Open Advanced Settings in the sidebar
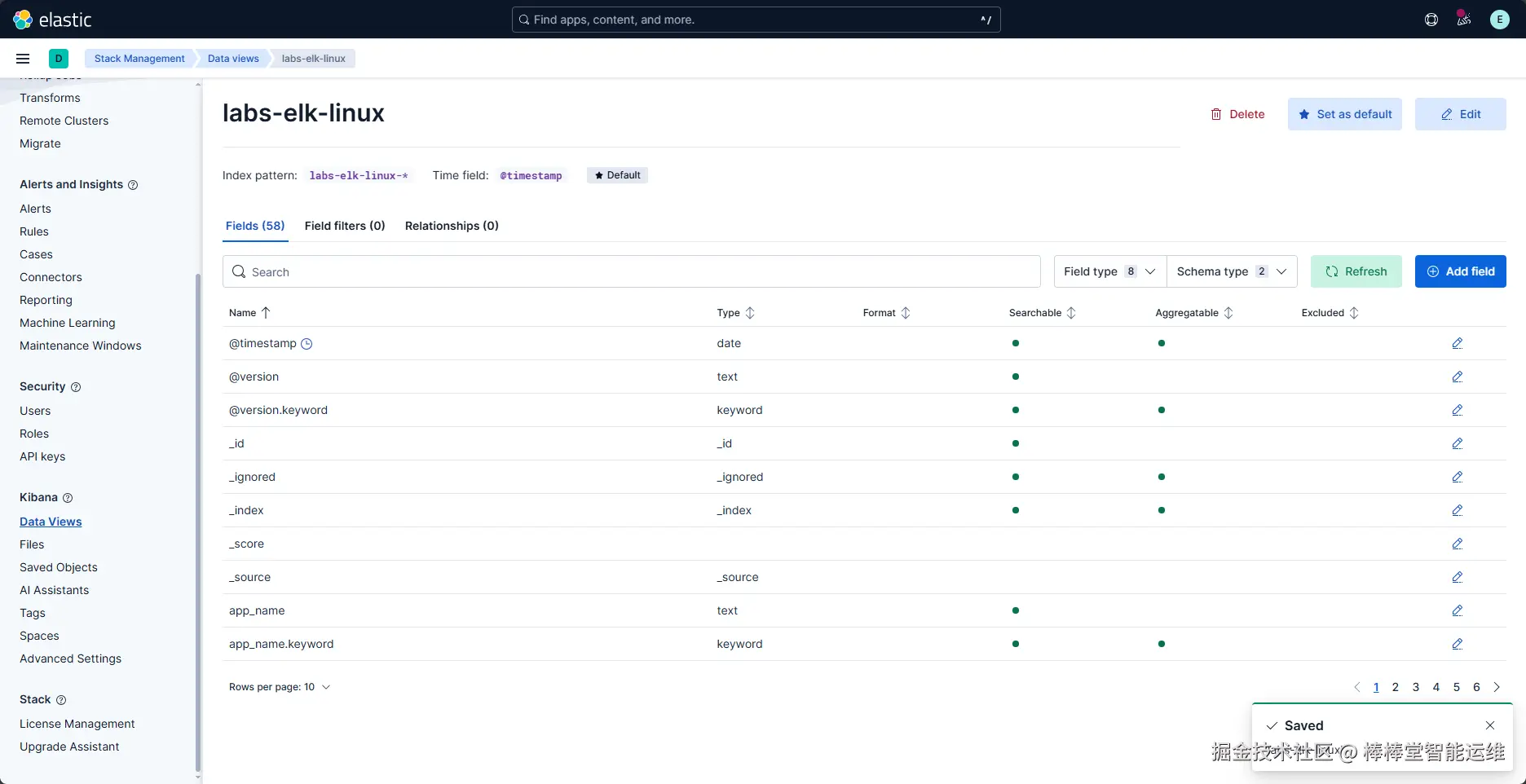Screen dimensions: 1526x784 tap(71, 658)
